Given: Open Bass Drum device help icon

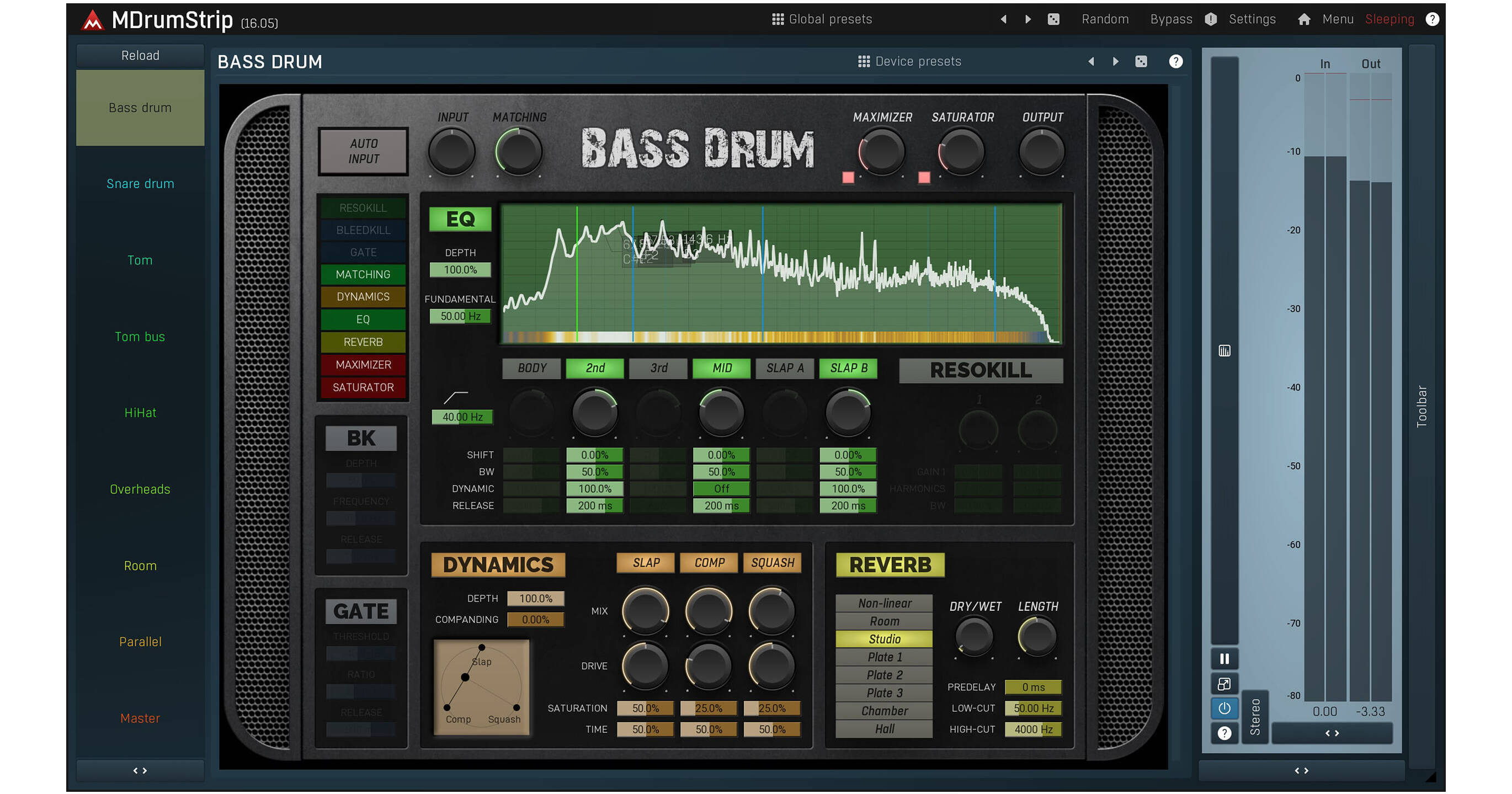Looking at the screenshot, I should click(1176, 61).
